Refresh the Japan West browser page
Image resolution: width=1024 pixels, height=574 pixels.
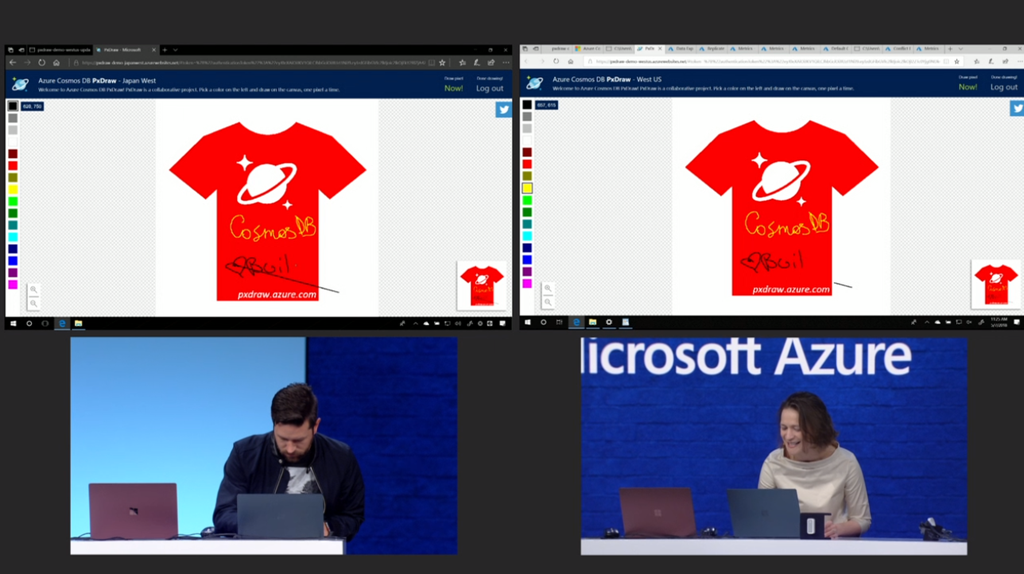(41, 63)
